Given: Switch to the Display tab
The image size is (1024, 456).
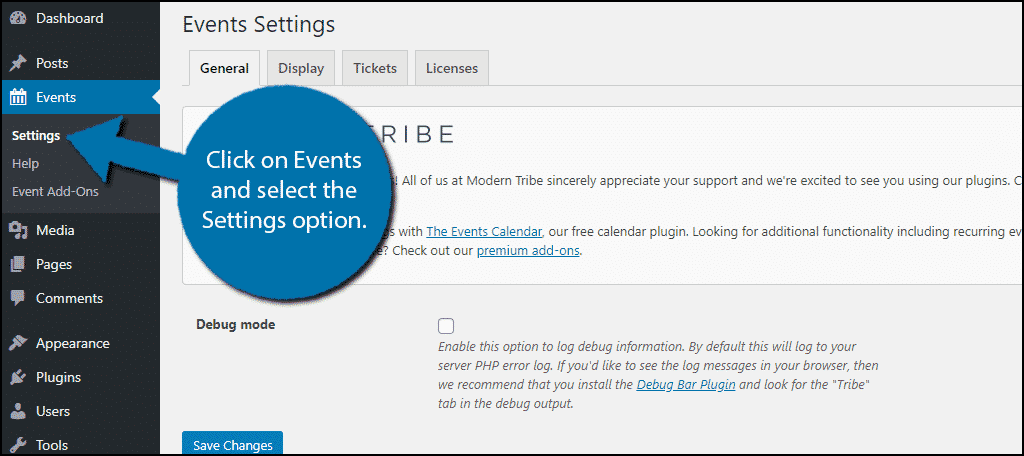Looking at the screenshot, I should pos(301,68).
